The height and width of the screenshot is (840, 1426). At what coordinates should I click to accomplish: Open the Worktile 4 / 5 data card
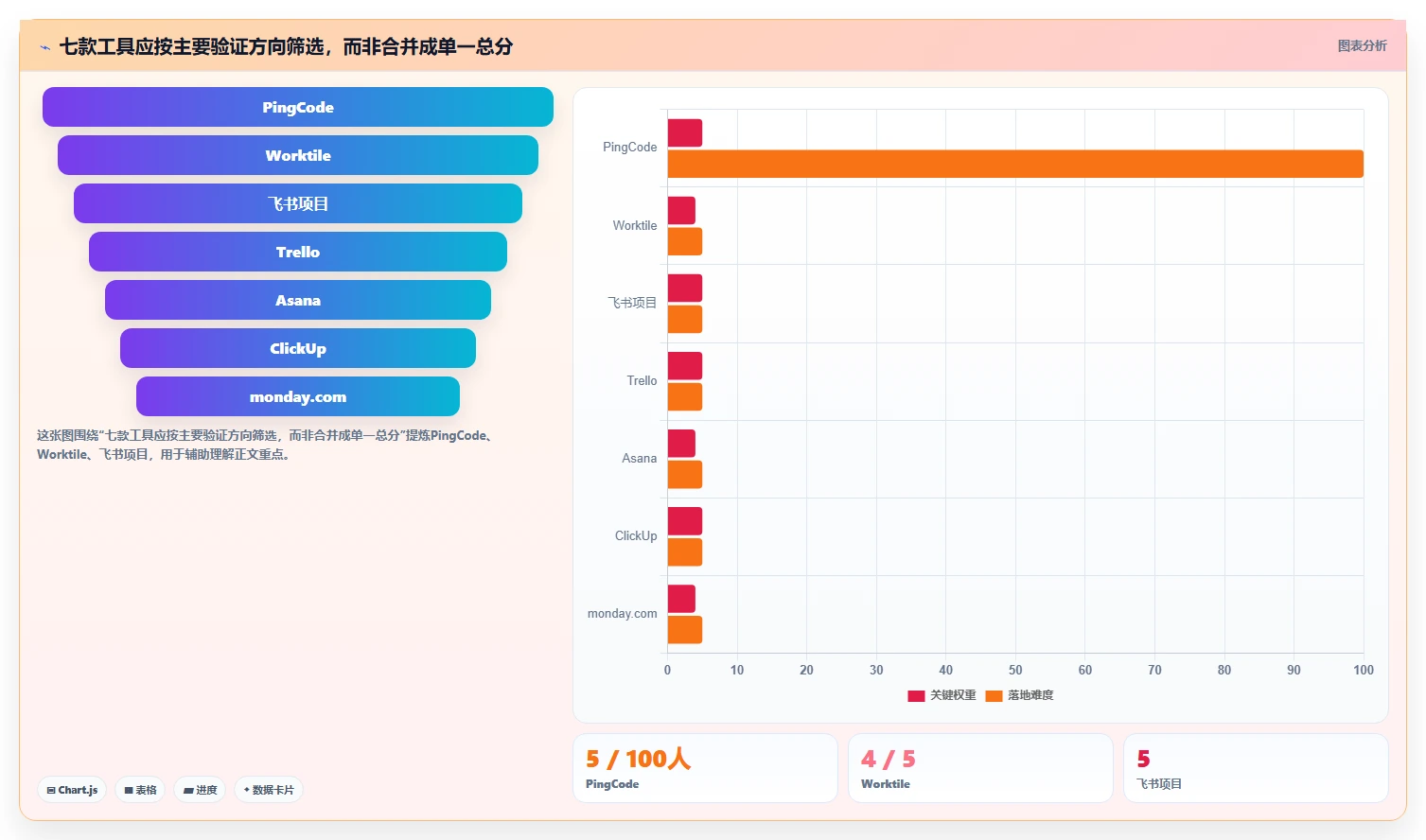(x=980, y=768)
